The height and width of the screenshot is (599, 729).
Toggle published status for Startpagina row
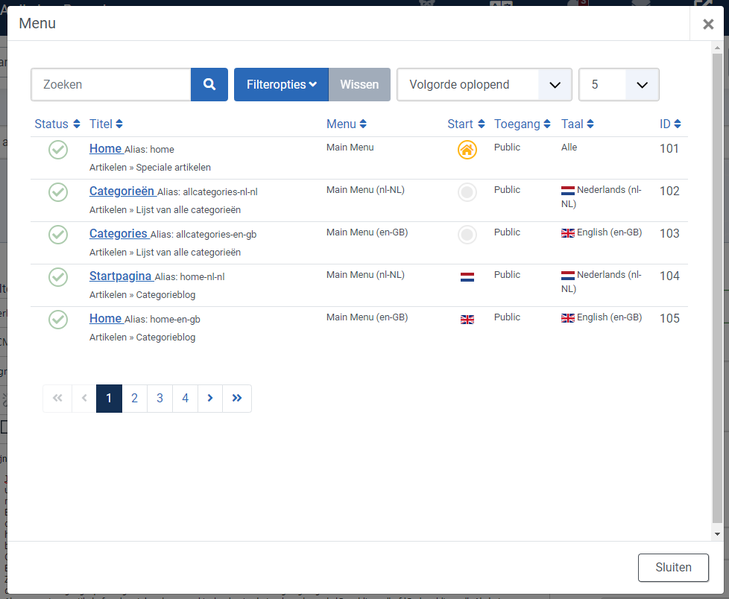[58, 277]
